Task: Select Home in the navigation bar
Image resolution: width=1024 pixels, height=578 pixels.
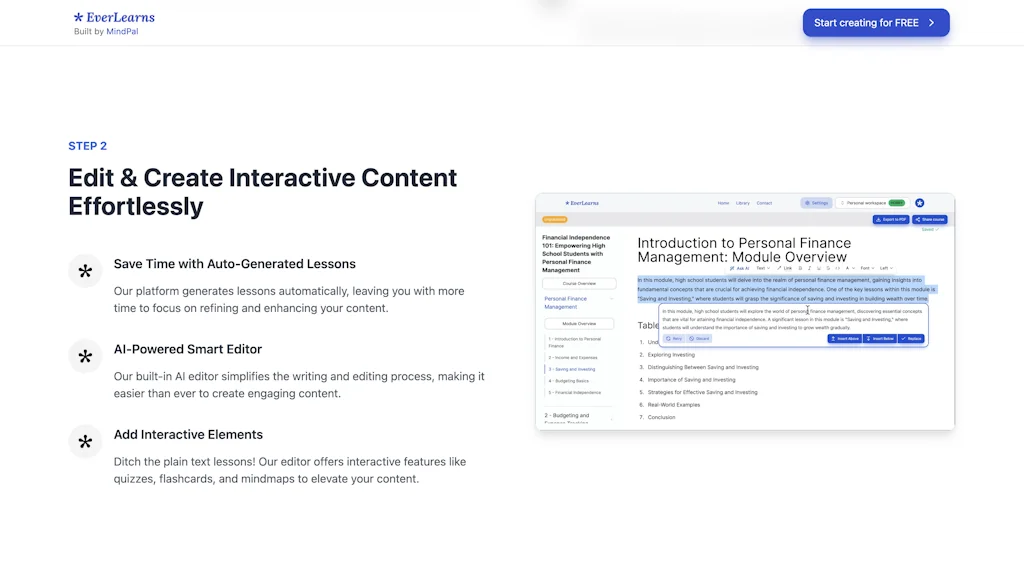Action: pyautogui.click(x=723, y=203)
